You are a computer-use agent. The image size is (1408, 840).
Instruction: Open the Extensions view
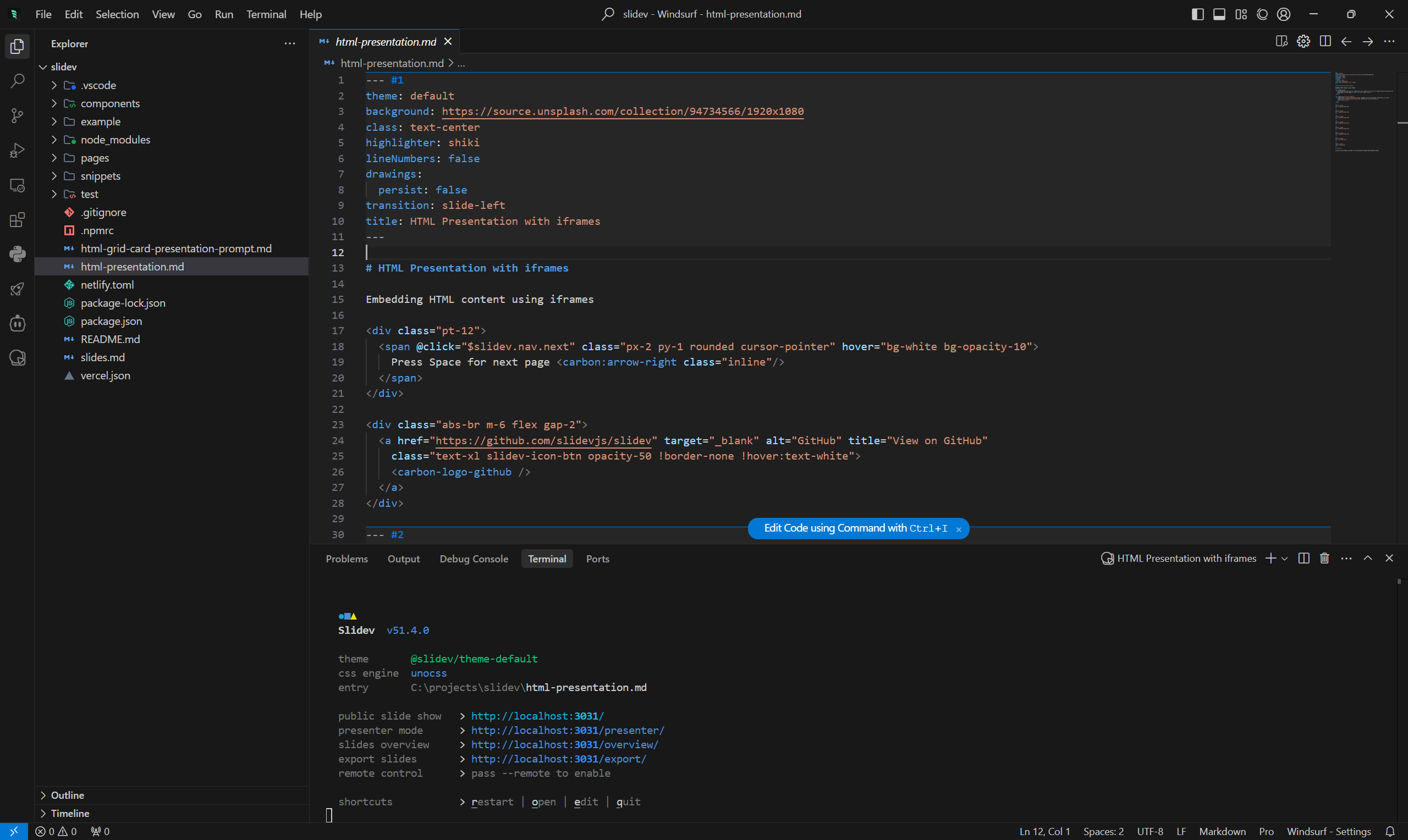click(x=17, y=220)
